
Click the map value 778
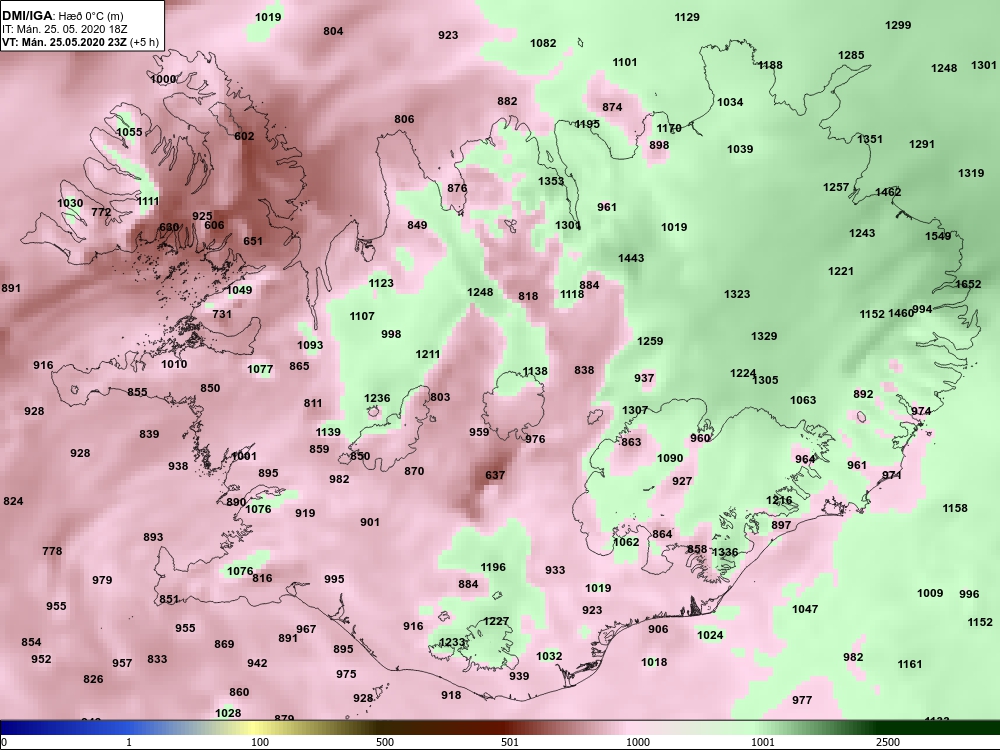pyautogui.click(x=52, y=551)
